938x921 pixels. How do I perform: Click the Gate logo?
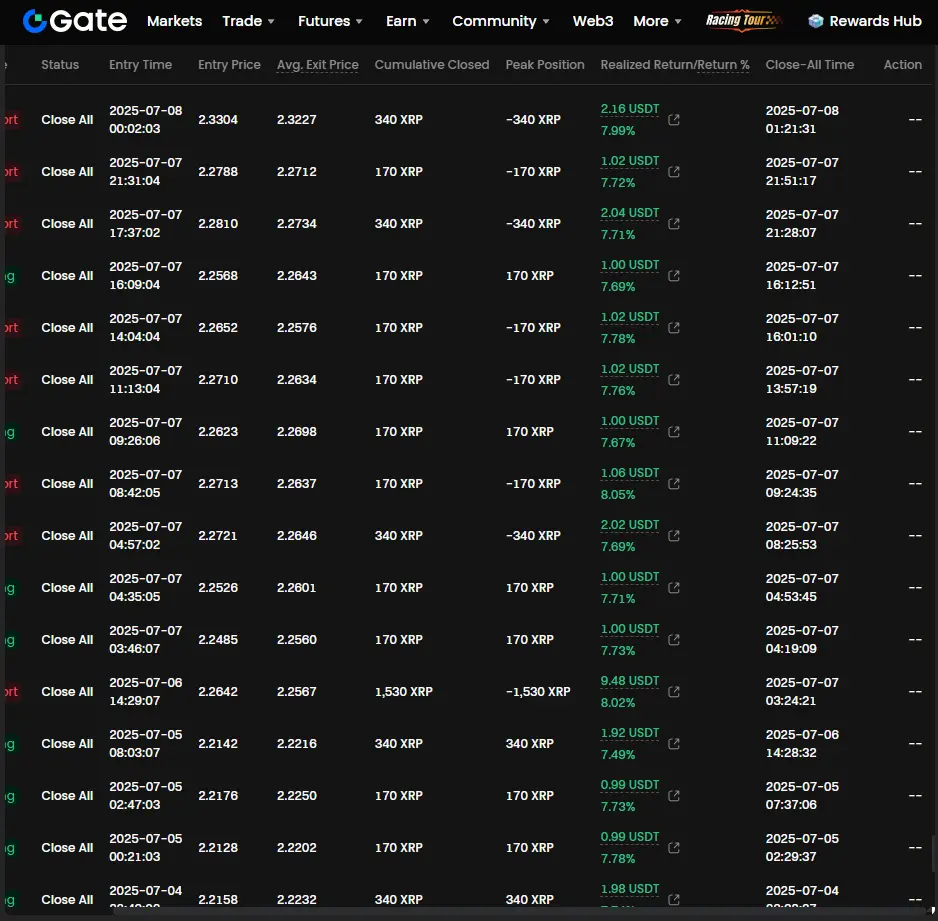tap(75, 21)
